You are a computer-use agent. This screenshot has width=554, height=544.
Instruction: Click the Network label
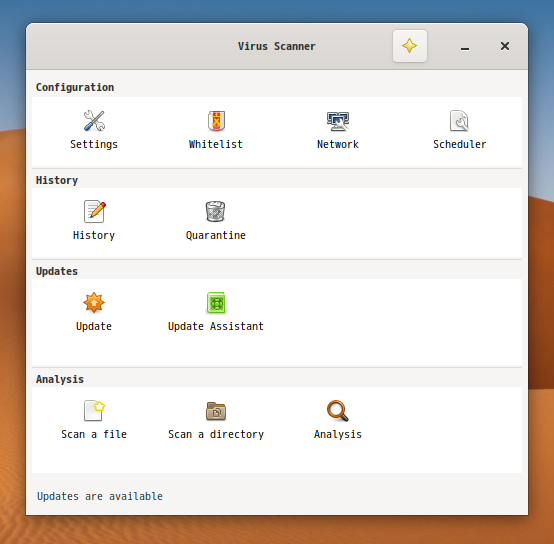(x=338, y=144)
